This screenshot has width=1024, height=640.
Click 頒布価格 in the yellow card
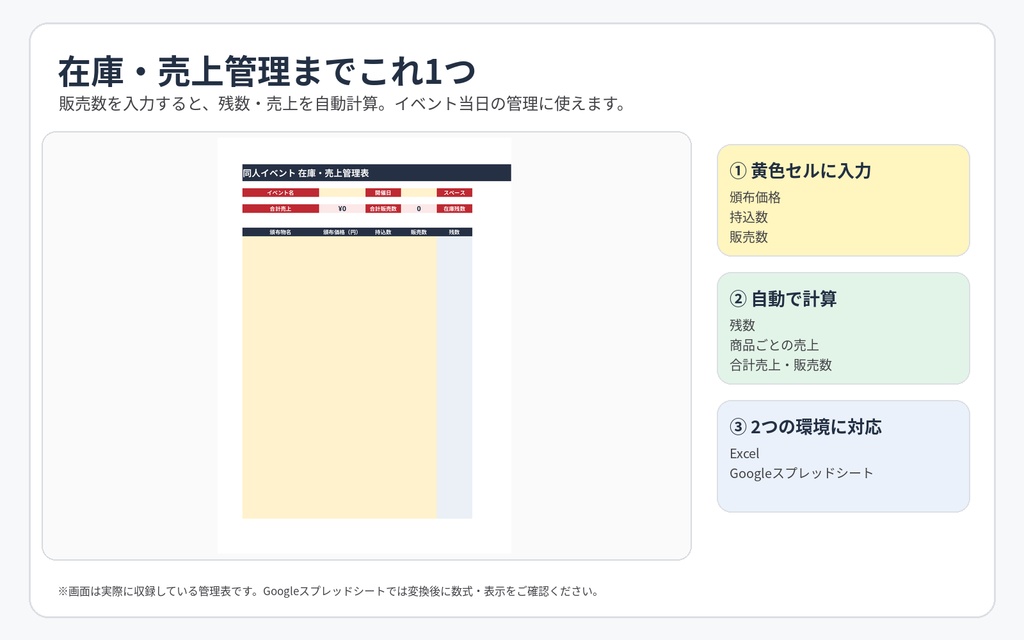point(755,197)
